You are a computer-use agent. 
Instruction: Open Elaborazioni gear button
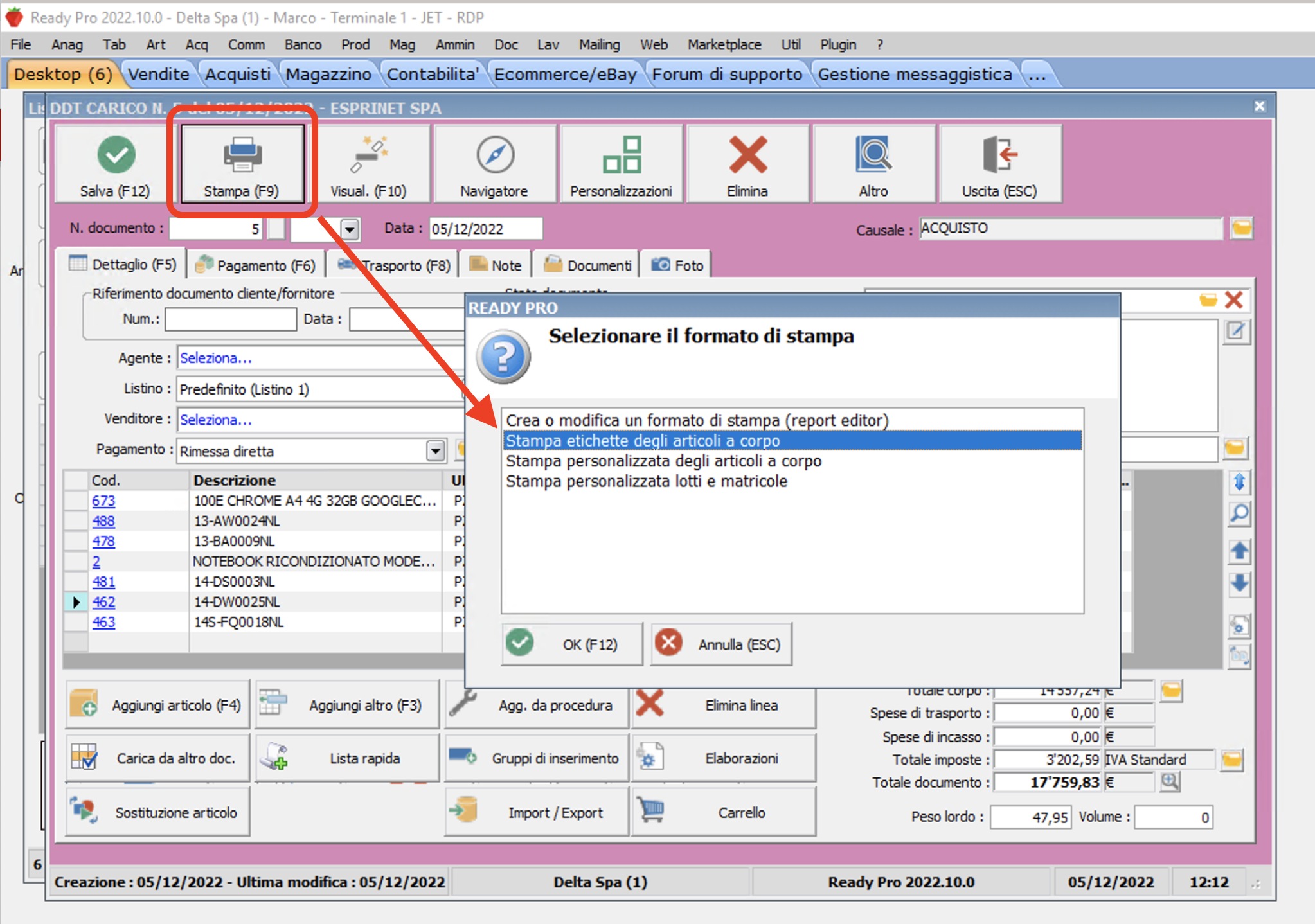tap(724, 758)
